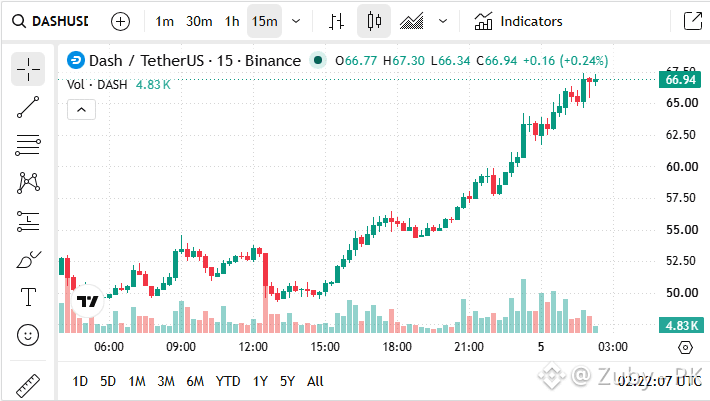Expand the time interval dropdown arrow

(x=296, y=21)
